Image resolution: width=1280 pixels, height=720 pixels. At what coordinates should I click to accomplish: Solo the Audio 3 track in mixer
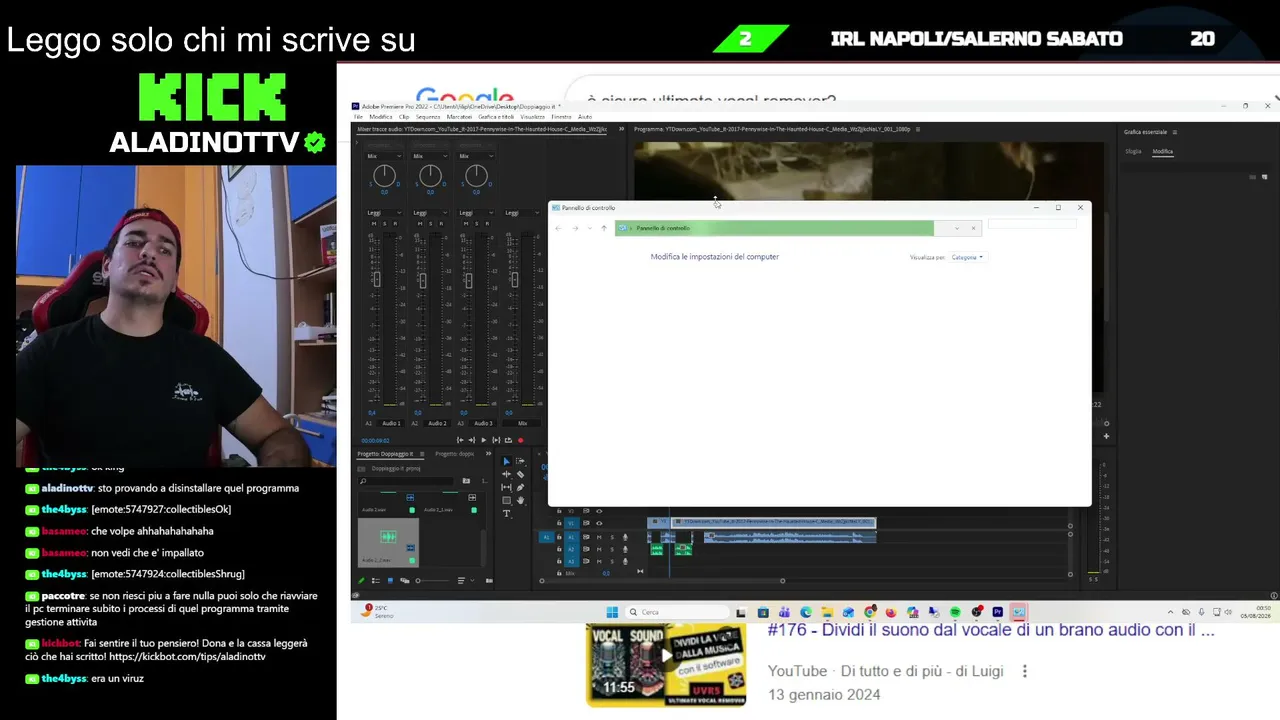(476, 223)
